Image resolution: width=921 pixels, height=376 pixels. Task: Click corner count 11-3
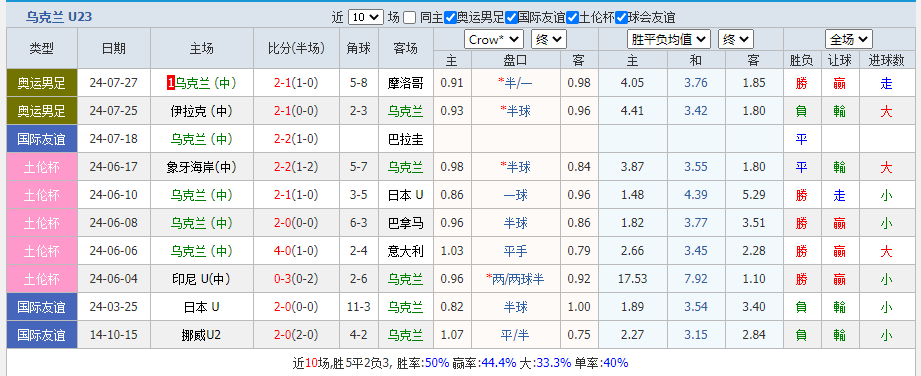point(358,307)
